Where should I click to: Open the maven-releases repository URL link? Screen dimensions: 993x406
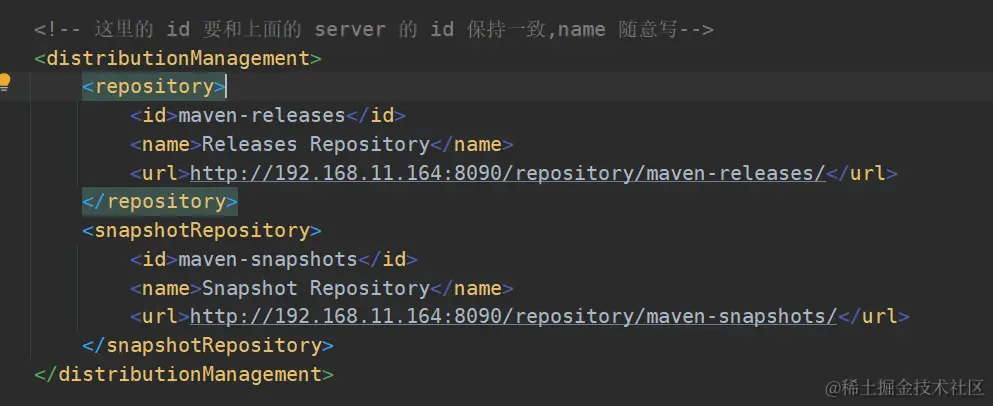tap(508, 173)
